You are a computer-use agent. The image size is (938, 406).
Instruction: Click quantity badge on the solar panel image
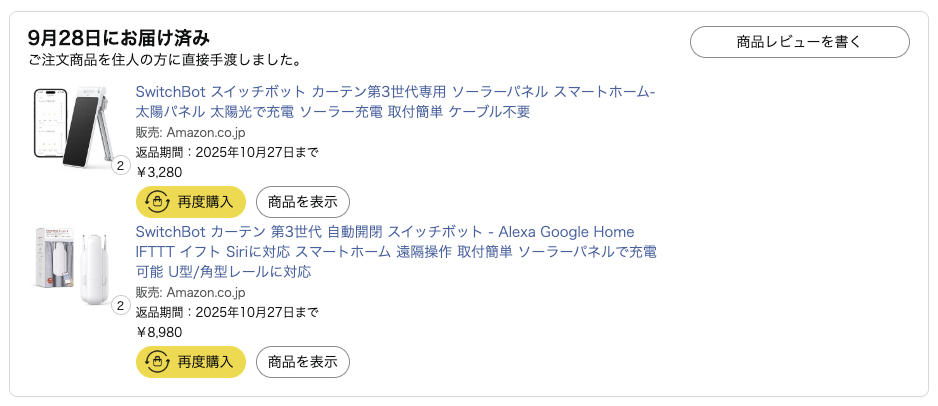tap(120, 166)
